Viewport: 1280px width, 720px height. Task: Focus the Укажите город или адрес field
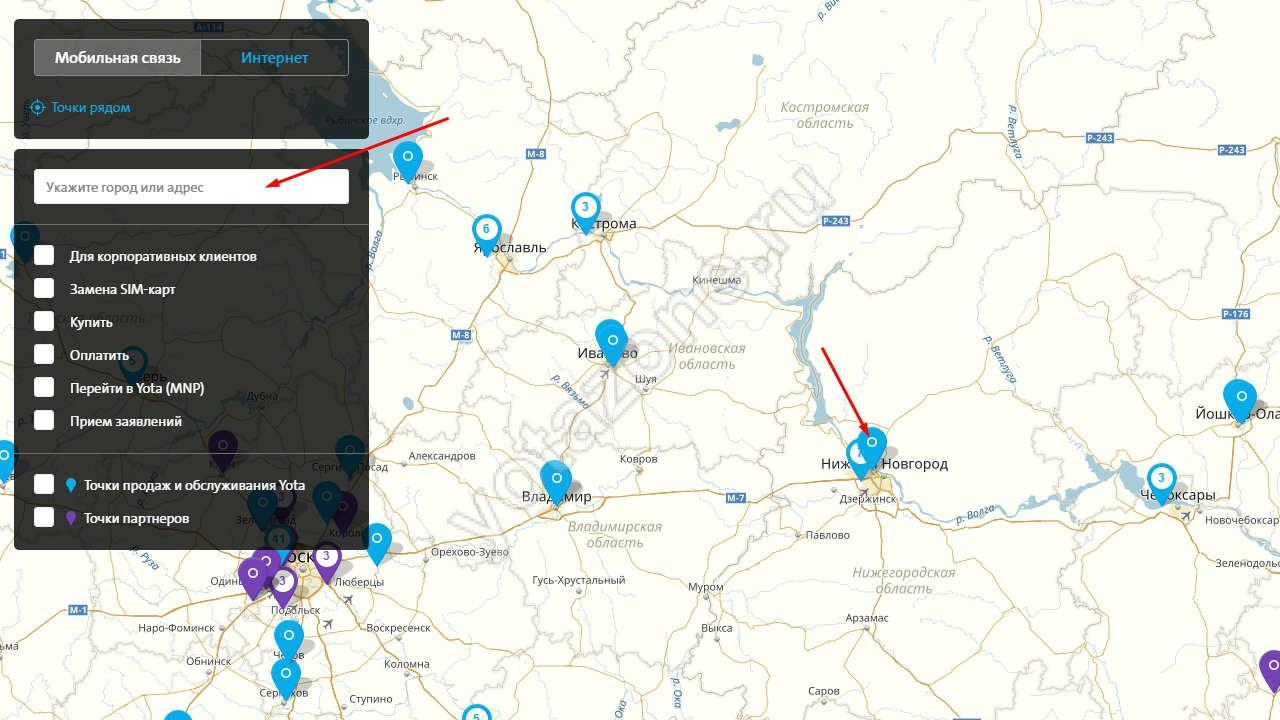coord(191,187)
